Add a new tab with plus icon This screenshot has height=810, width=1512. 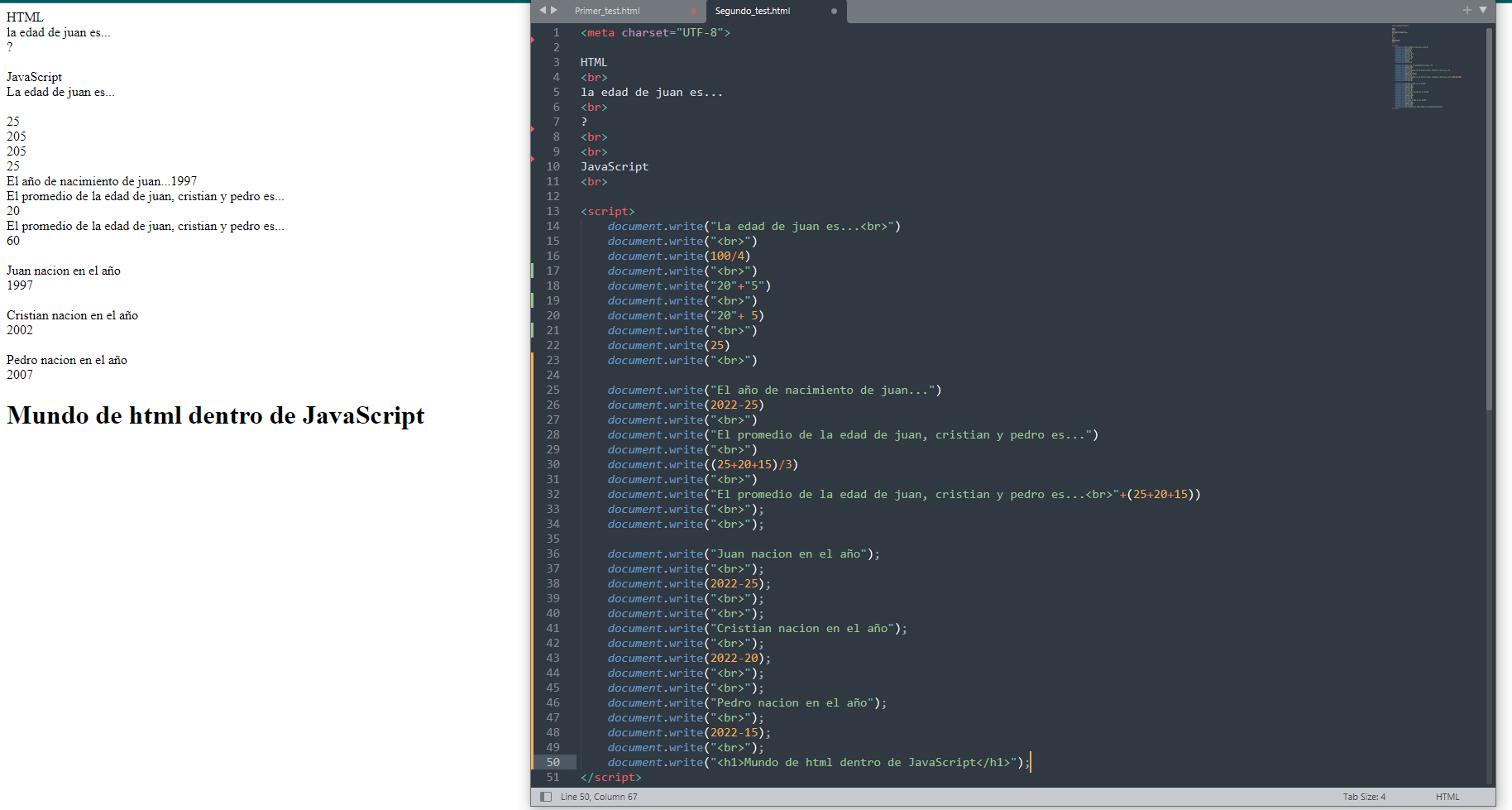[x=1467, y=10]
